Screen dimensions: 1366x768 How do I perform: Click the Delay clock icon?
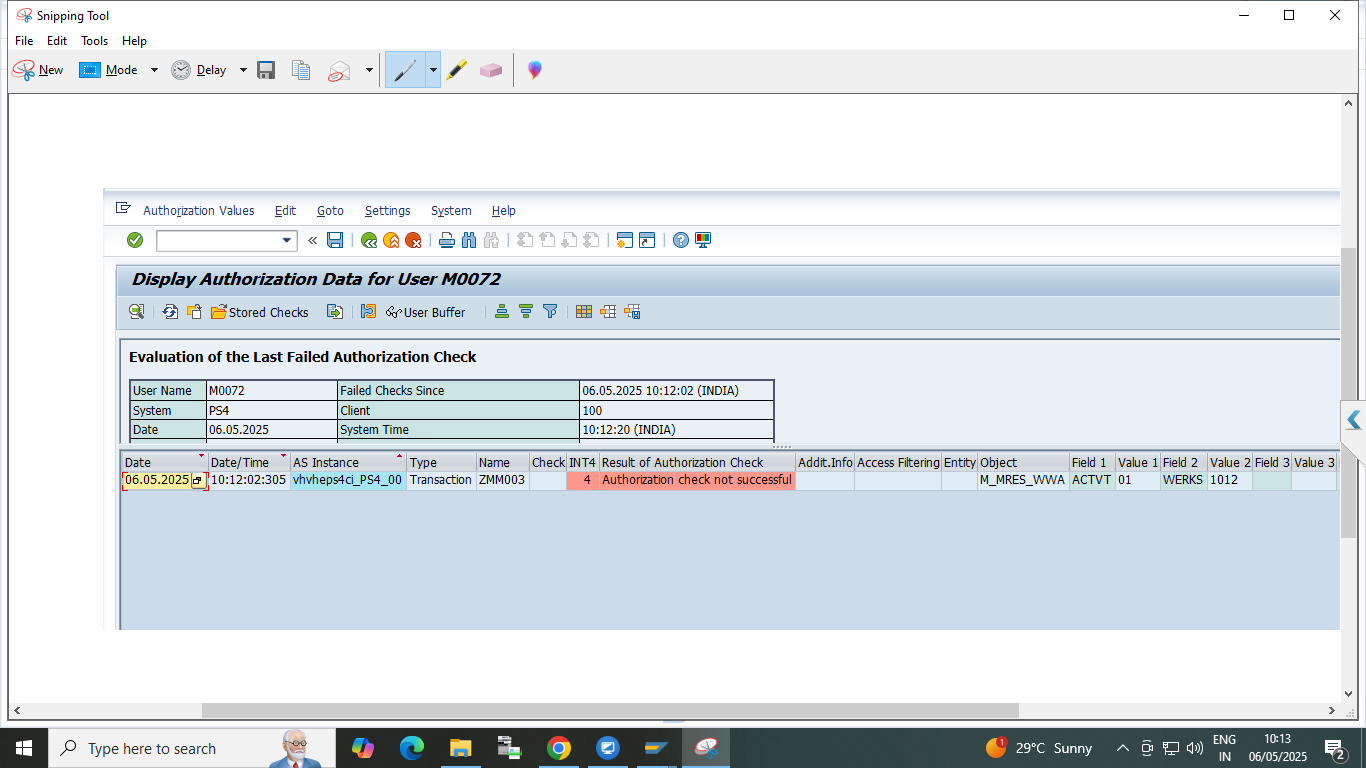pyautogui.click(x=181, y=70)
